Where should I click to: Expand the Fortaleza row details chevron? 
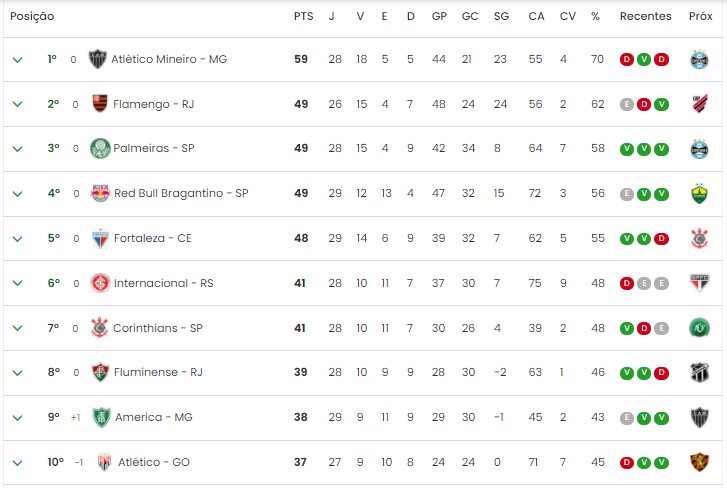pyautogui.click(x=18, y=239)
